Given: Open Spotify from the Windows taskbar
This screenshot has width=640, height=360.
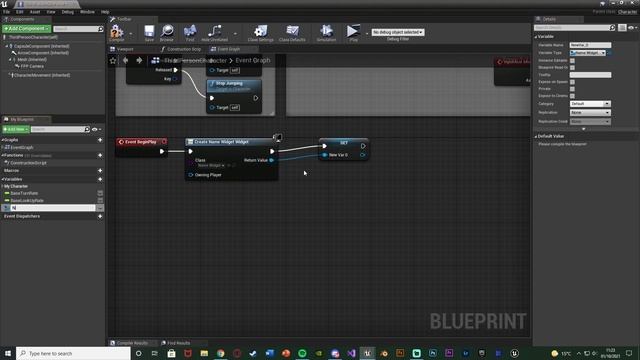Looking at the screenshot, I should coord(302,353).
